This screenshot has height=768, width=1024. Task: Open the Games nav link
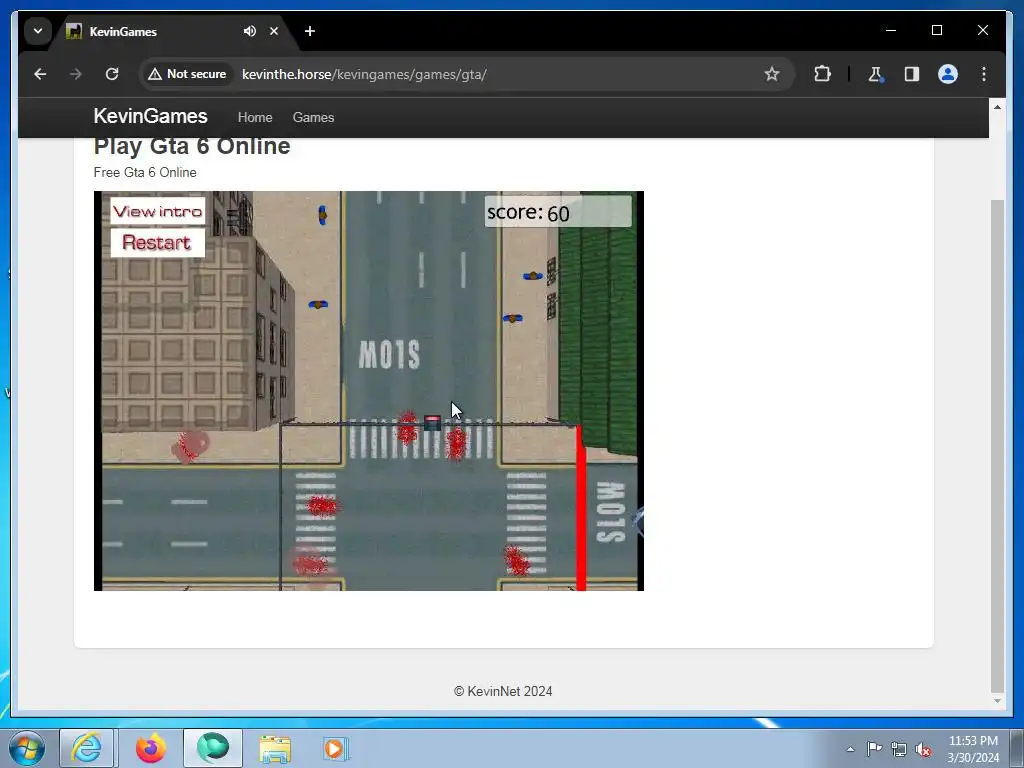pyautogui.click(x=313, y=118)
